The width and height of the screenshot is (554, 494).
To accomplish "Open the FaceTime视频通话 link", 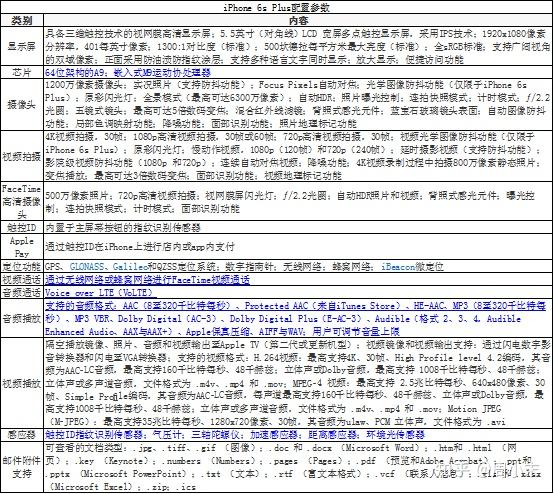I will point(147,280).
